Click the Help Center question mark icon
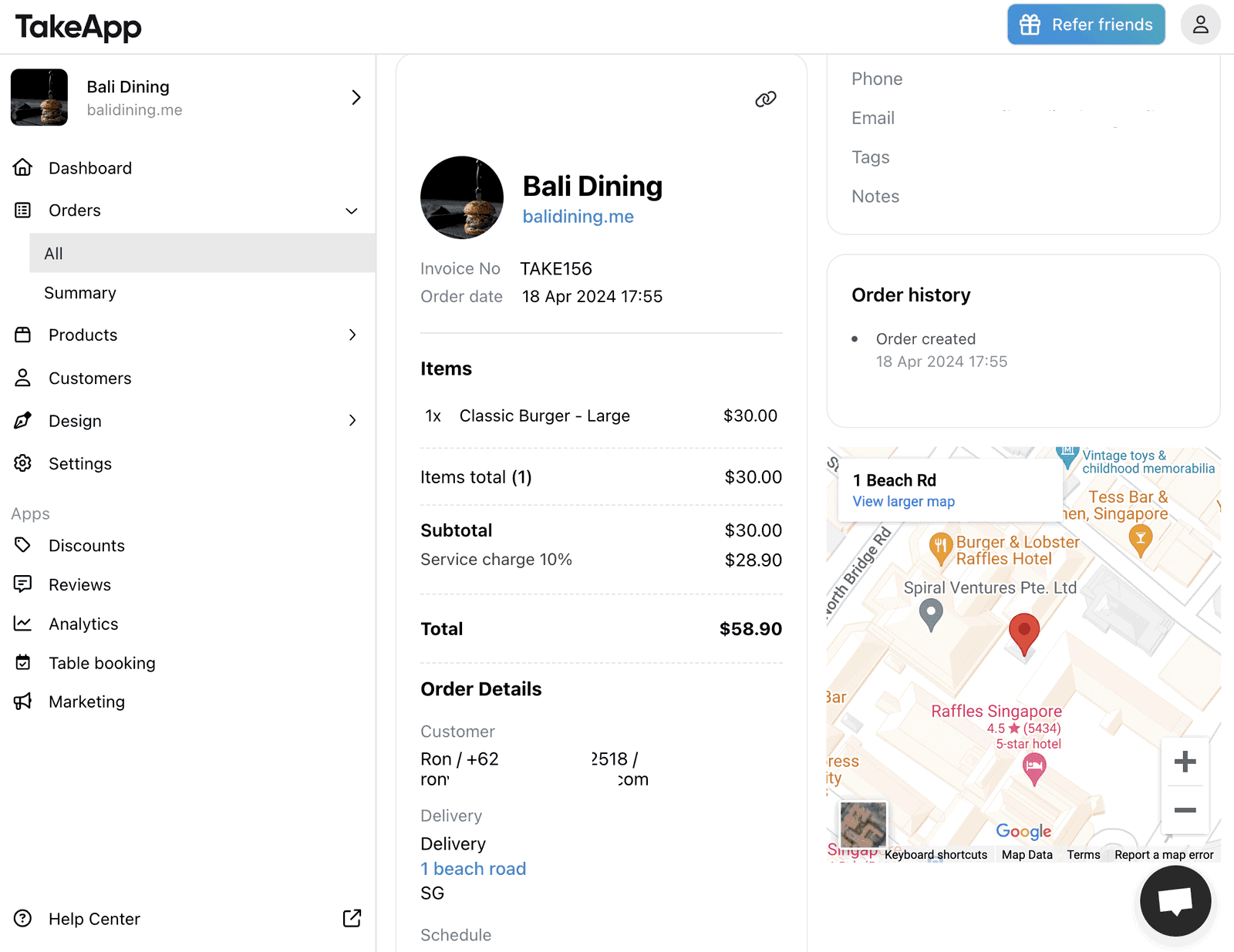This screenshot has height=952, width=1234. click(x=23, y=918)
